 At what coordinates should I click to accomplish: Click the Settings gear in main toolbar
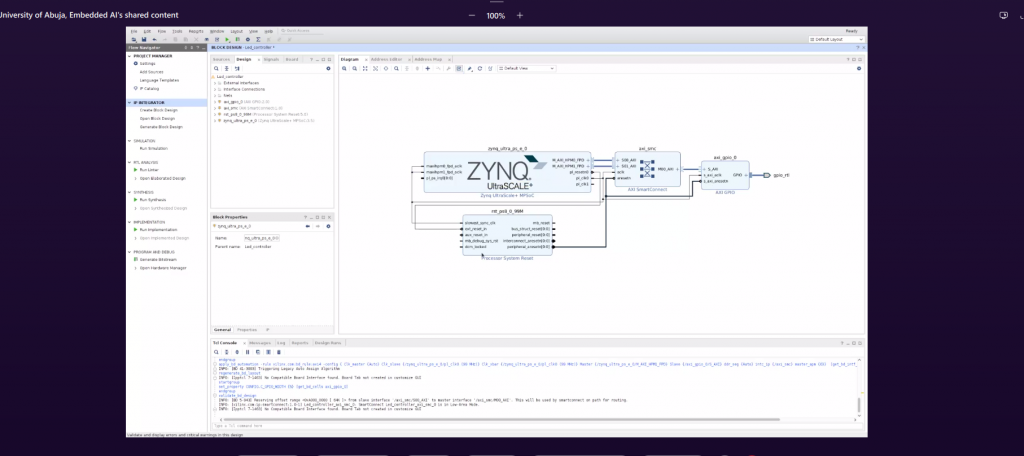click(x=248, y=39)
